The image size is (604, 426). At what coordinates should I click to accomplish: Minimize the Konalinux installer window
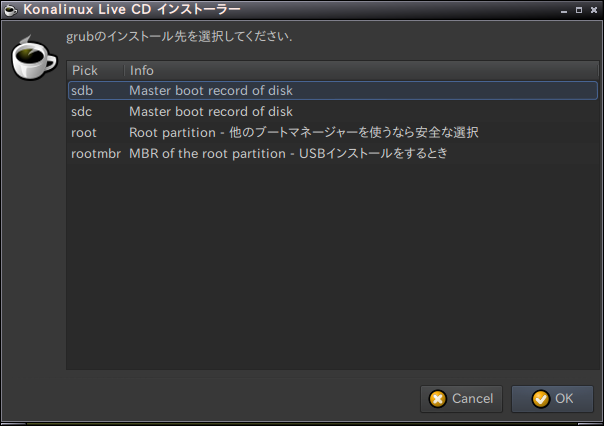(x=564, y=10)
